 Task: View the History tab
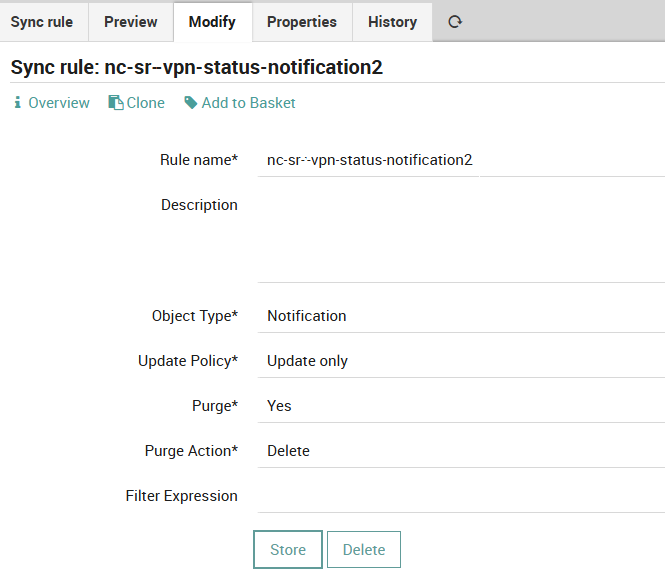(392, 21)
